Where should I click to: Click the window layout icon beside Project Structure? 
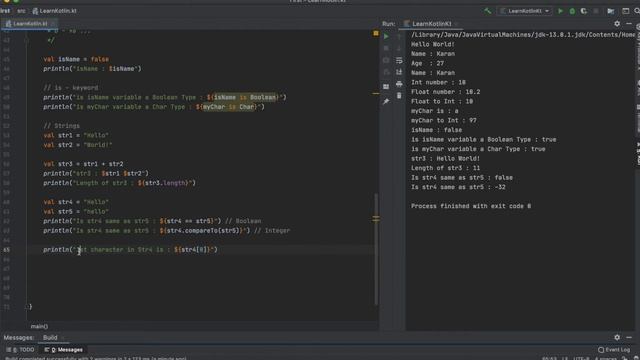tap(625, 11)
